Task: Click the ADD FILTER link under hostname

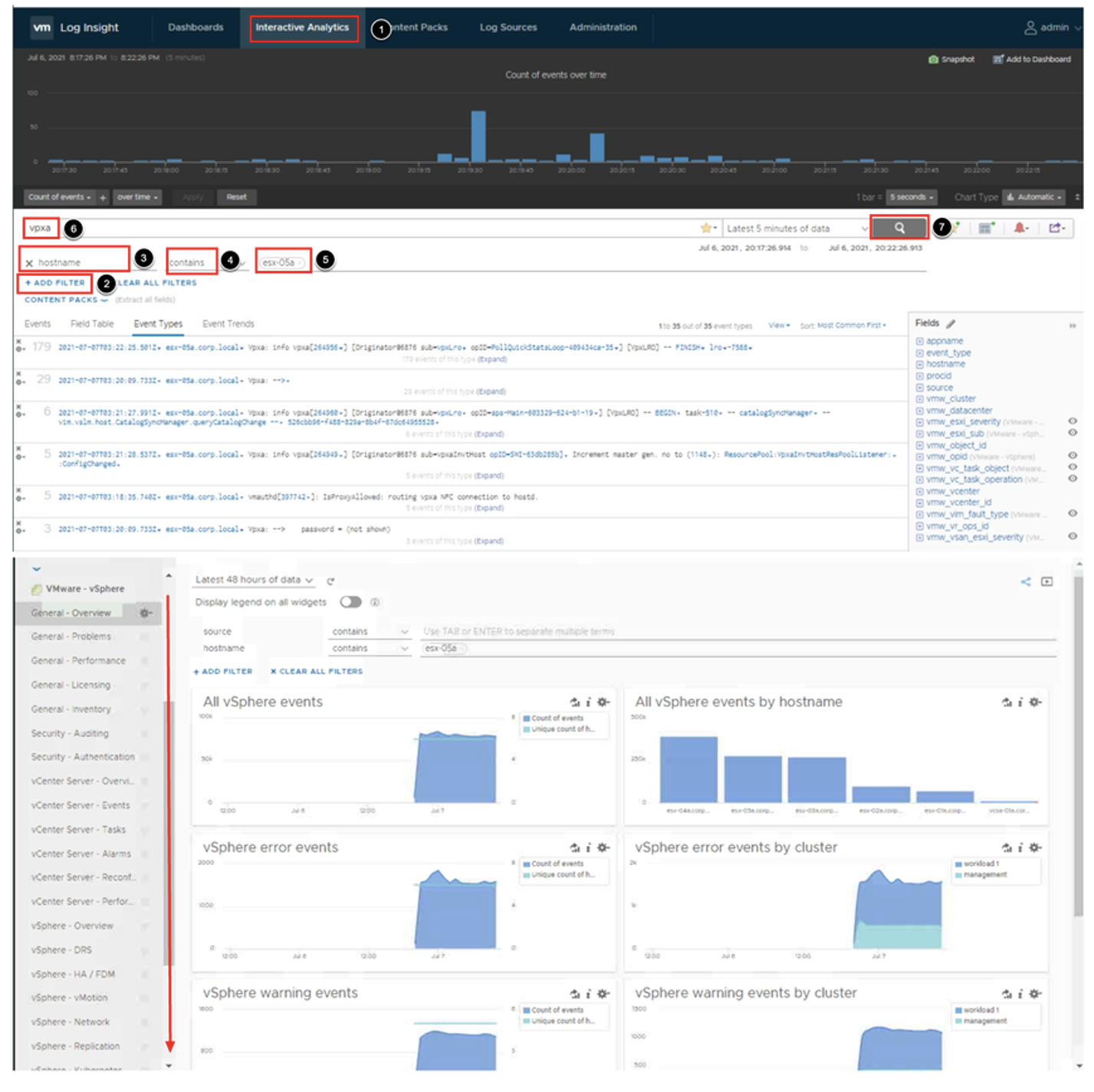Action: click(54, 283)
